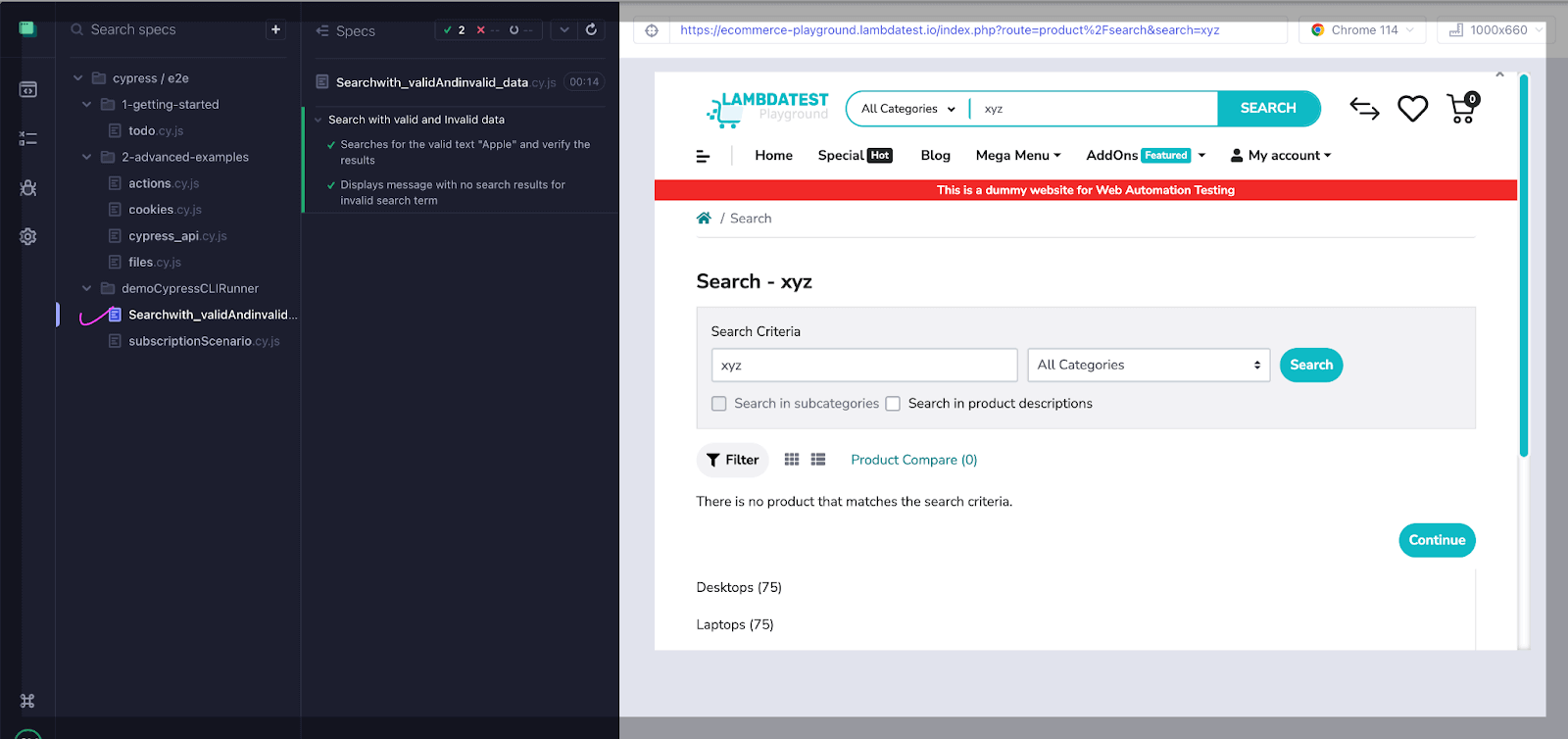This screenshot has height=739, width=1568.
Task: Collapse the Search with valid and Invalid data suite
Action: 318,120
